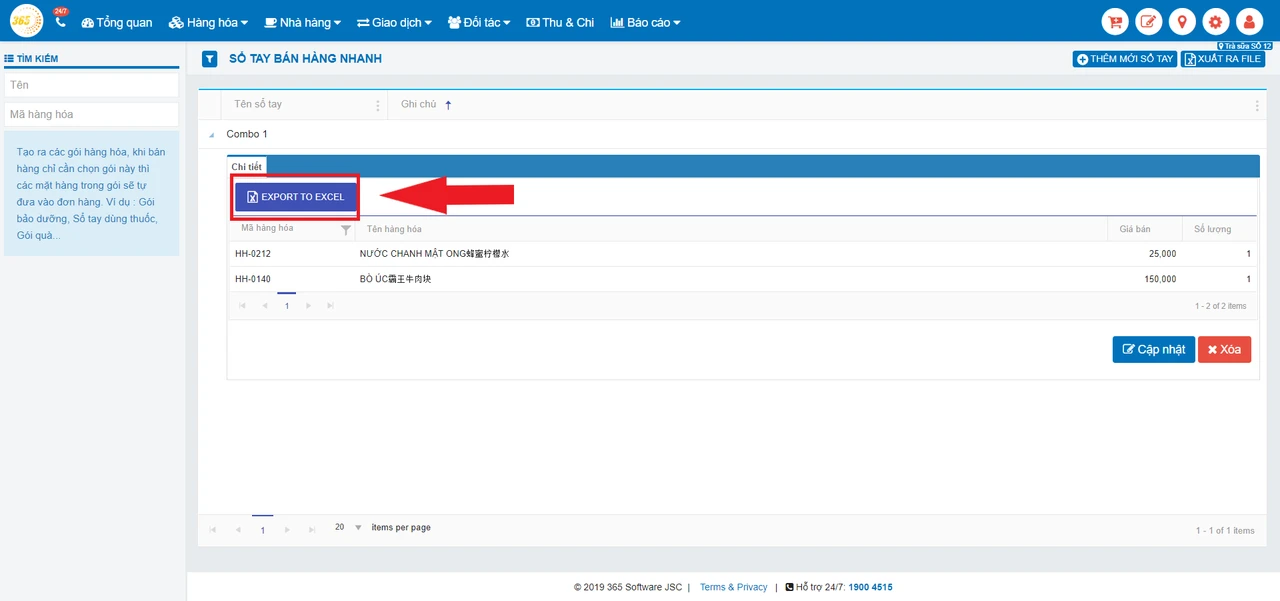The height and width of the screenshot is (601, 1280).
Task: Click the red location pin icon
Action: coord(1182,22)
